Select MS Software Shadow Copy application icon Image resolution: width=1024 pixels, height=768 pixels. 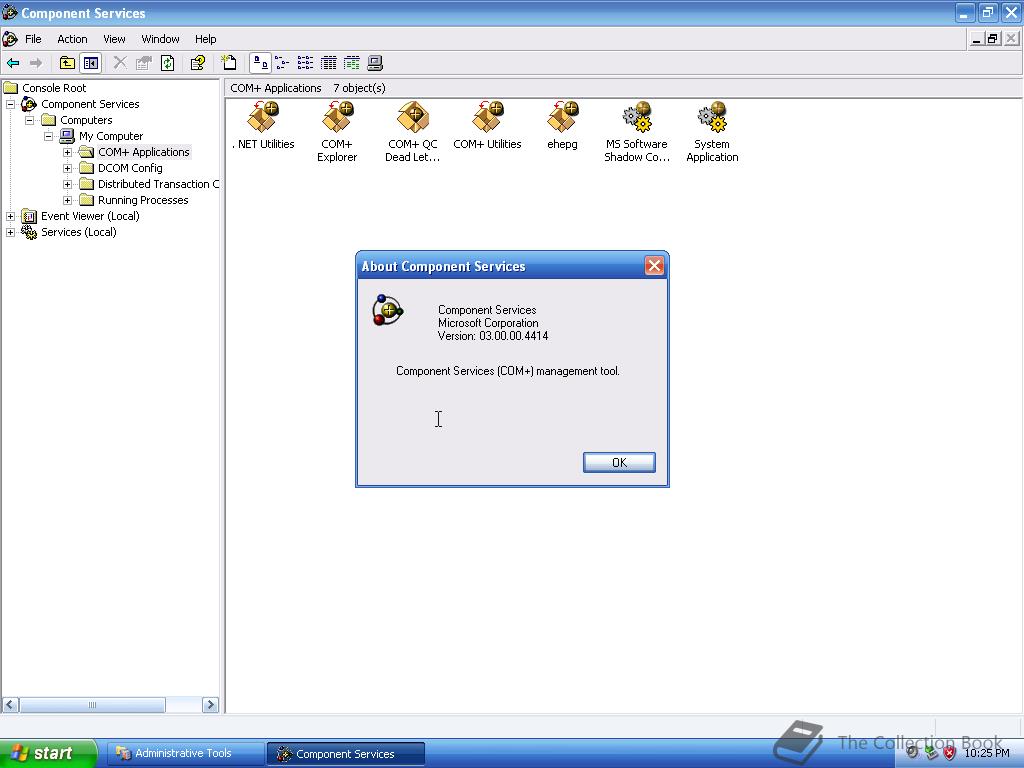point(637,132)
